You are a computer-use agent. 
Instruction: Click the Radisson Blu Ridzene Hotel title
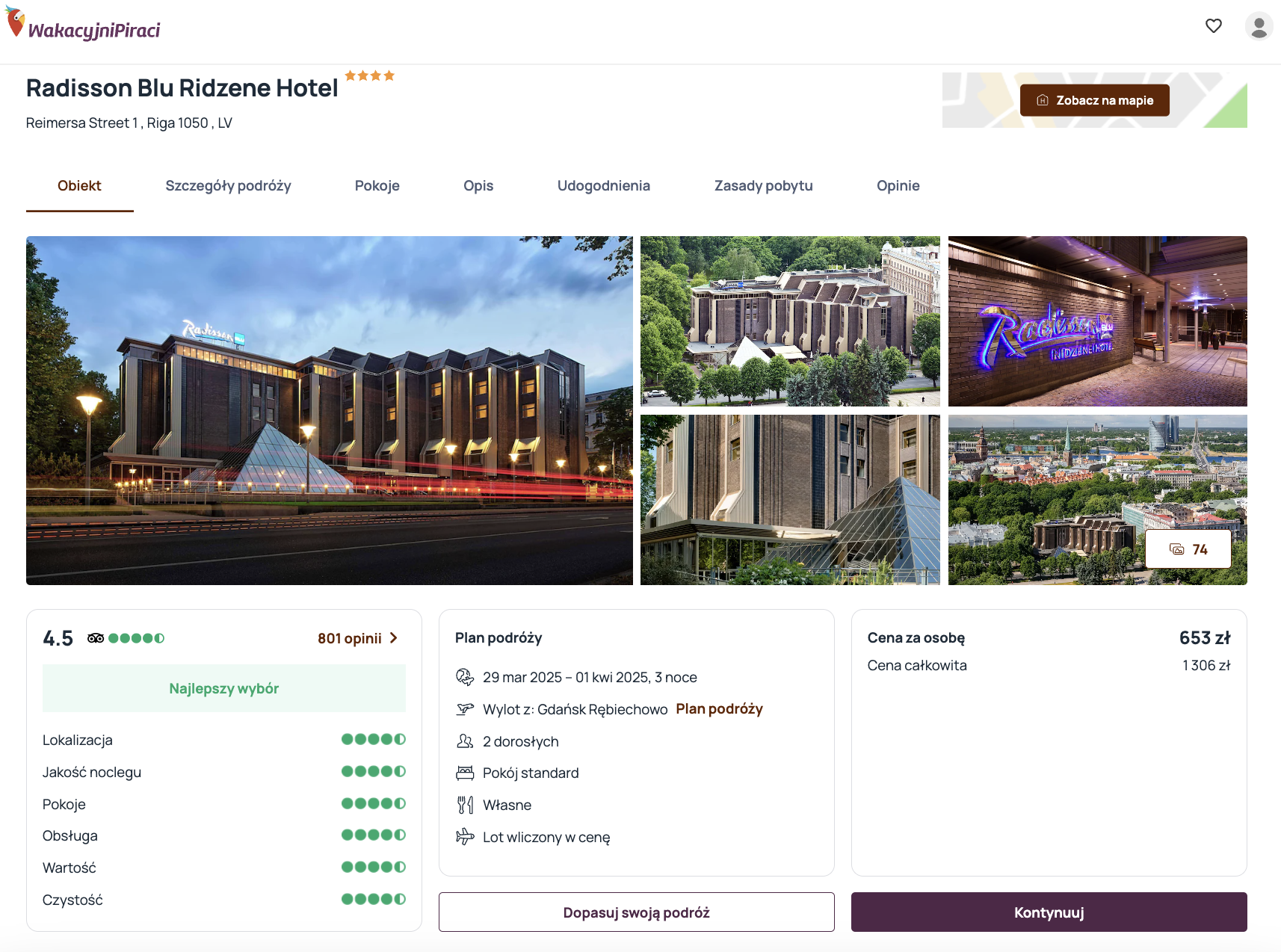click(182, 88)
